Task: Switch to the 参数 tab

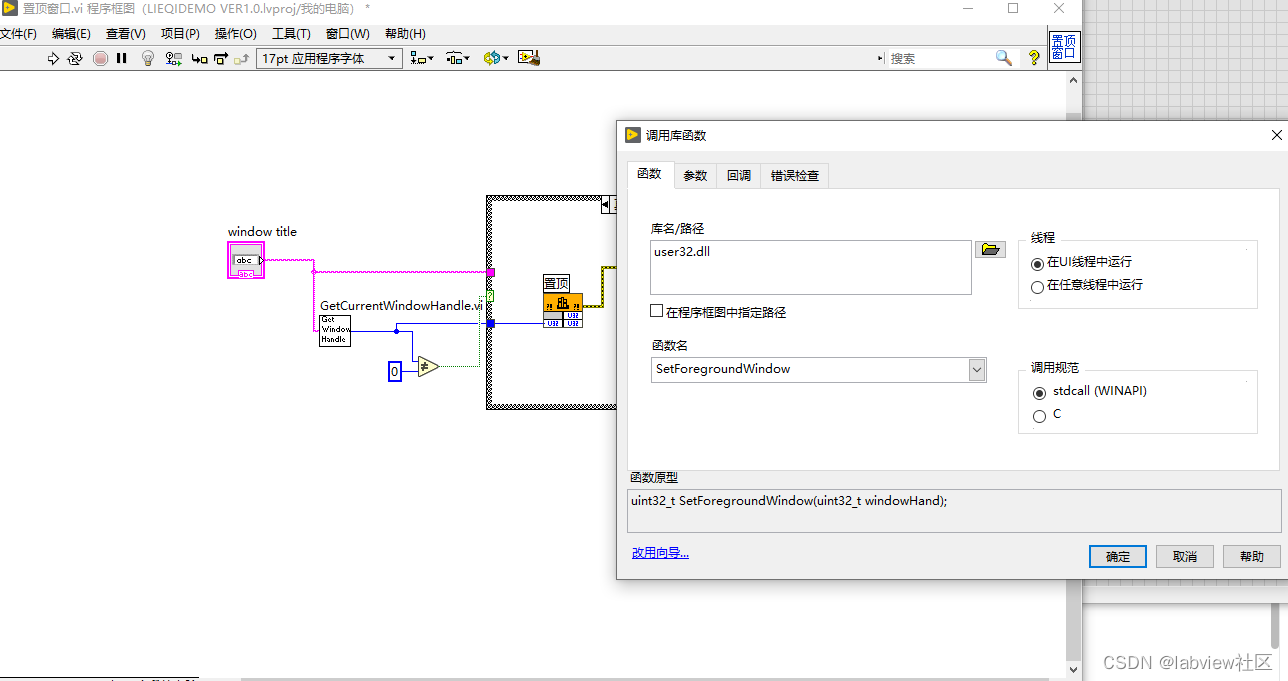Action: 694,175
